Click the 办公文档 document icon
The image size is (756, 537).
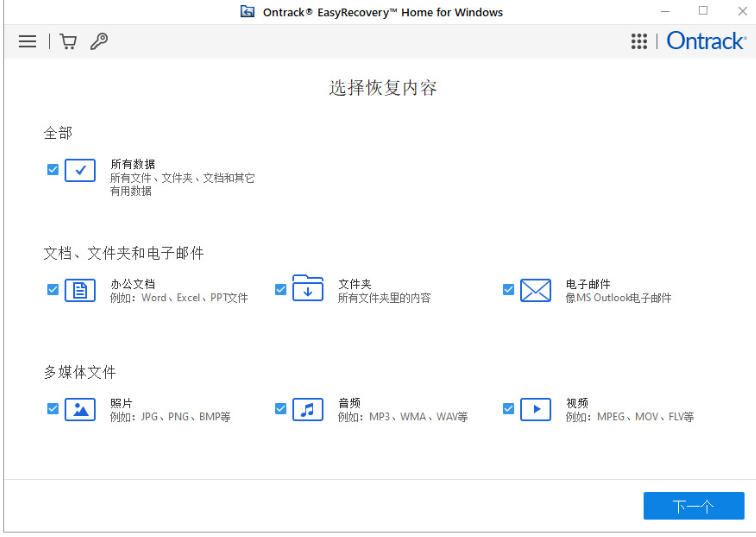[80, 291]
